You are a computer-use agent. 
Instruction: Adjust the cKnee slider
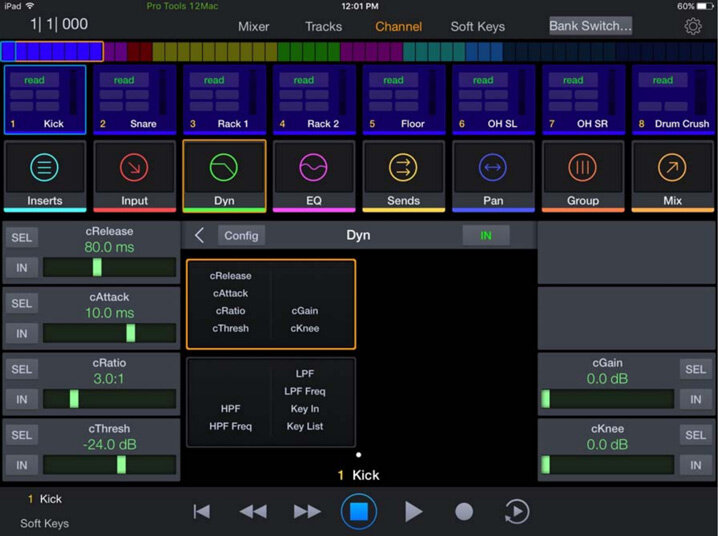[x=607, y=465]
